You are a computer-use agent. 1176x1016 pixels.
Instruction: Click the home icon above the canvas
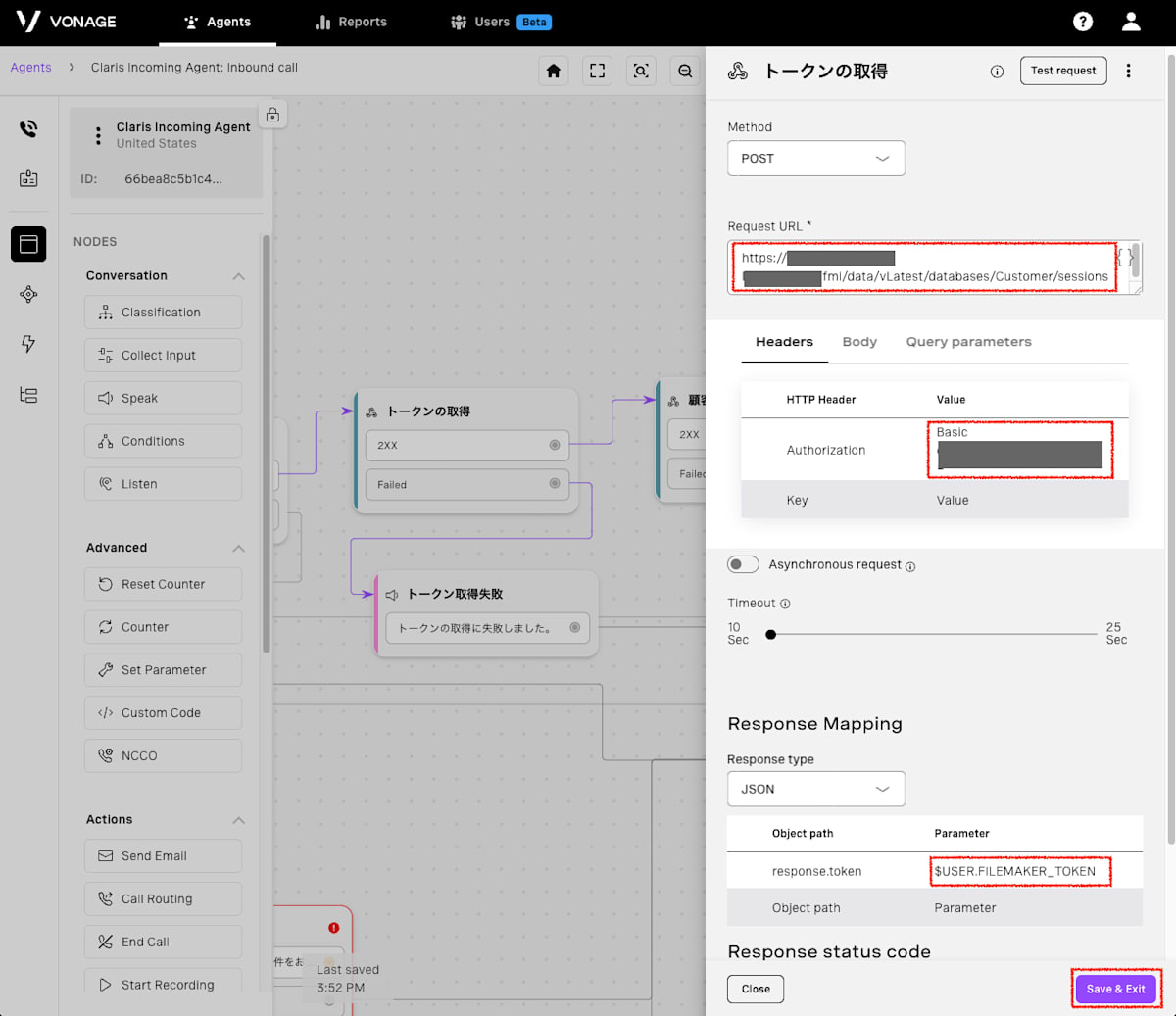click(x=553, y=71)
